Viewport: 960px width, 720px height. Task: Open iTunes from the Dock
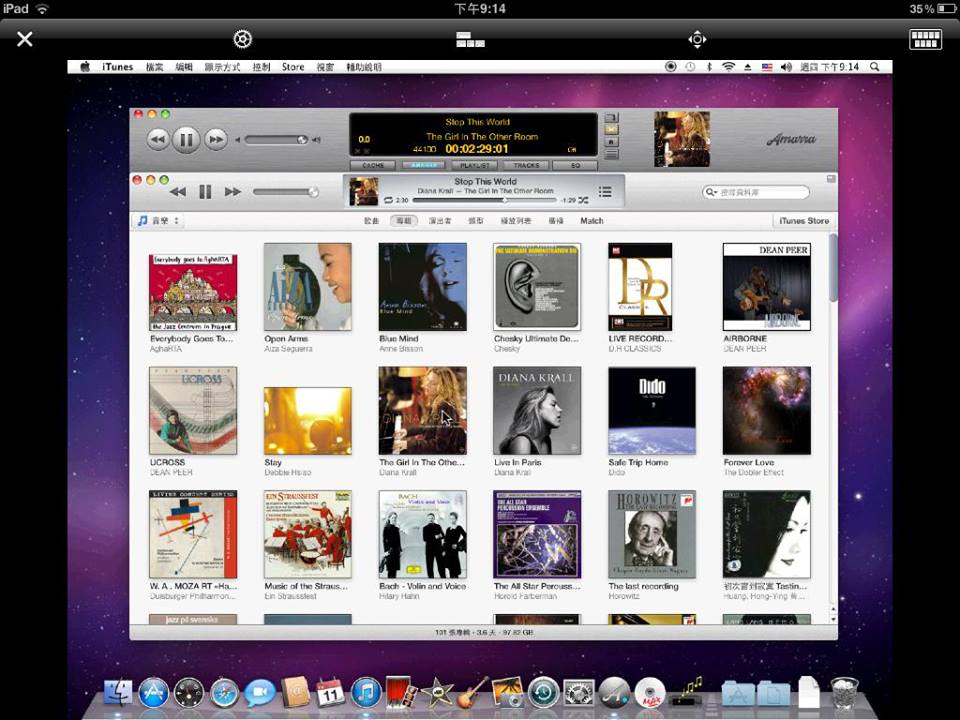click(x=366, y=694)
